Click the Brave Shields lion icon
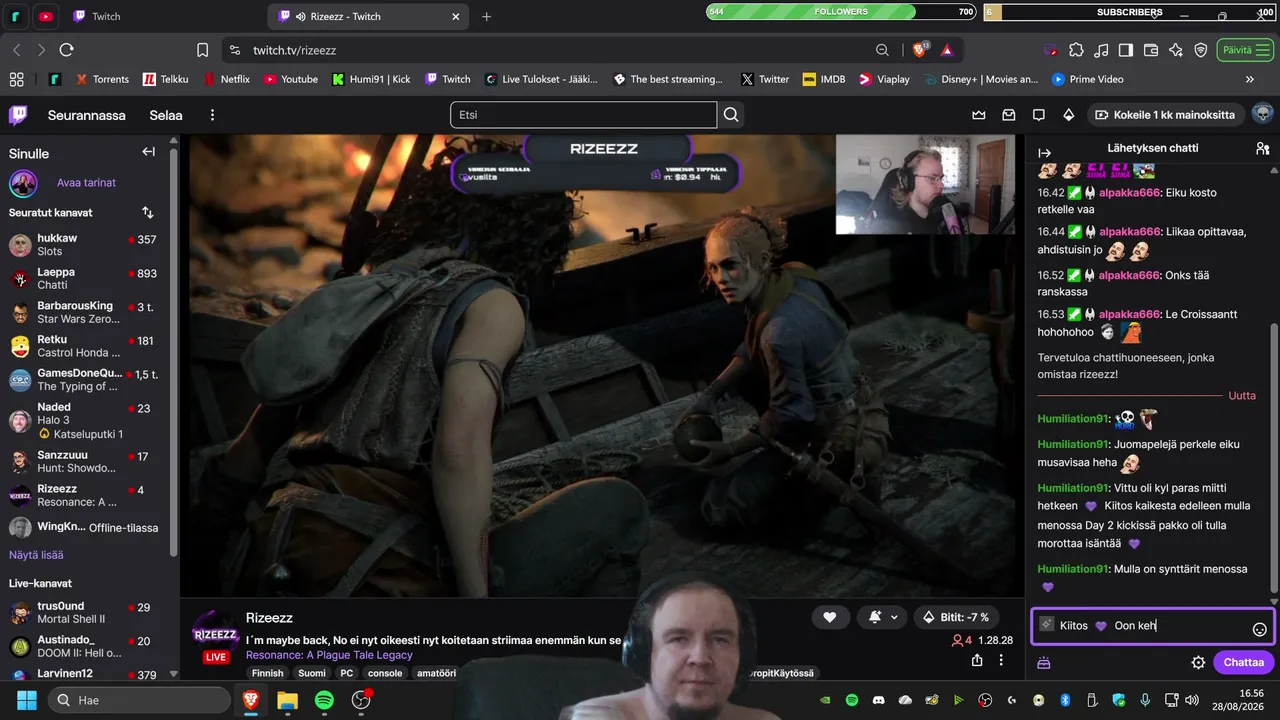 [920, 49]
